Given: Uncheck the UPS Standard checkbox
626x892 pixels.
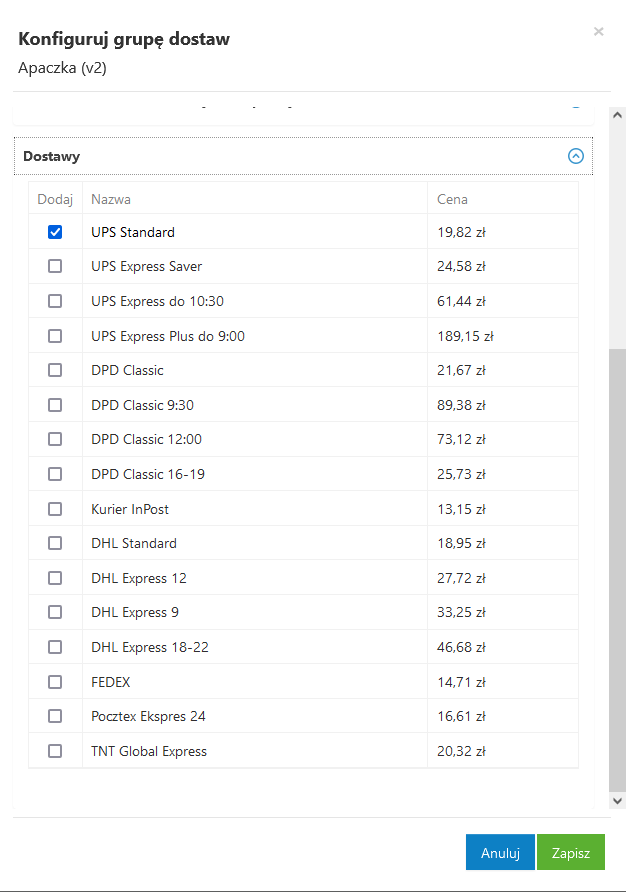Looking at the screenshot, I should coord(55,232).
